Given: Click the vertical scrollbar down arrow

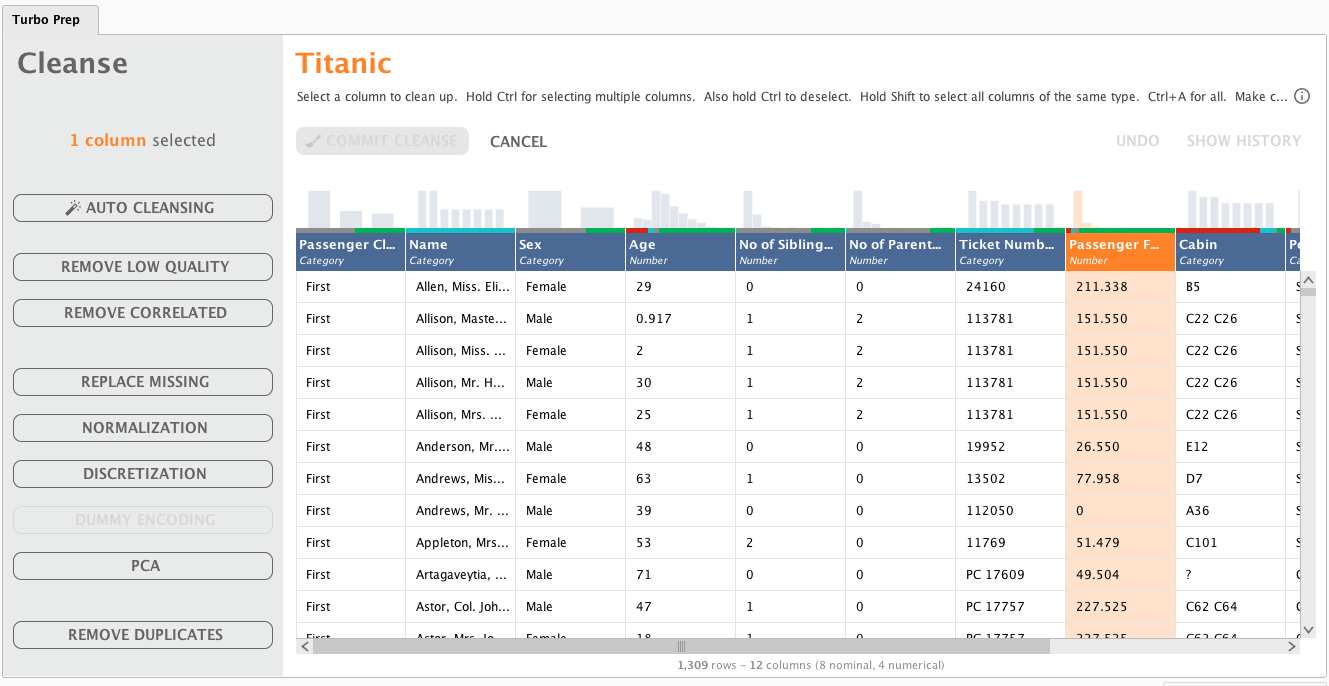Looking at the screenshot, I should point(1308,630).
